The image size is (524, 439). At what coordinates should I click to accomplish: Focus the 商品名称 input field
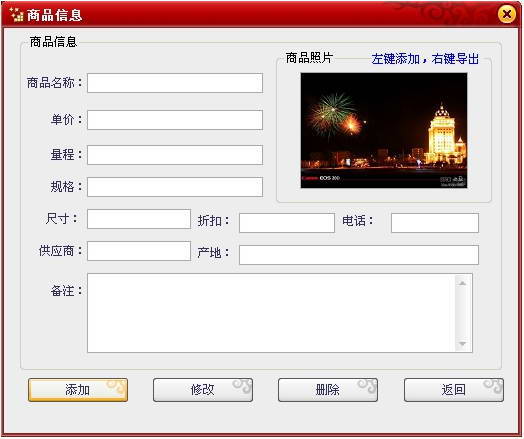(x=175, y=83)
